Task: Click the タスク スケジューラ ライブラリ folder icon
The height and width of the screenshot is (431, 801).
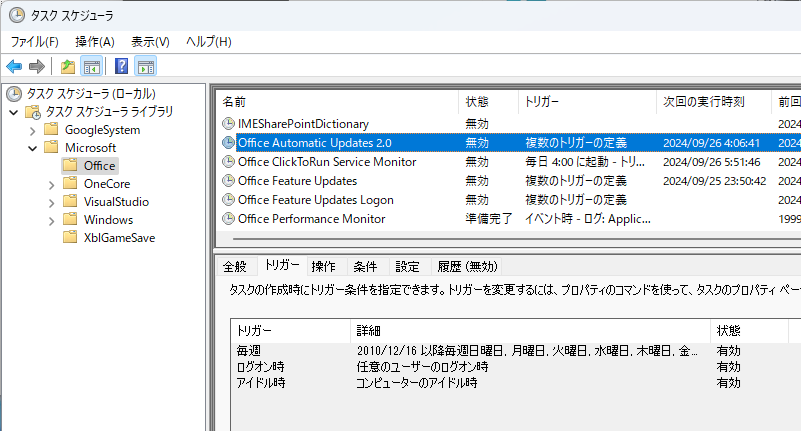Action: [x=33, y=112]
